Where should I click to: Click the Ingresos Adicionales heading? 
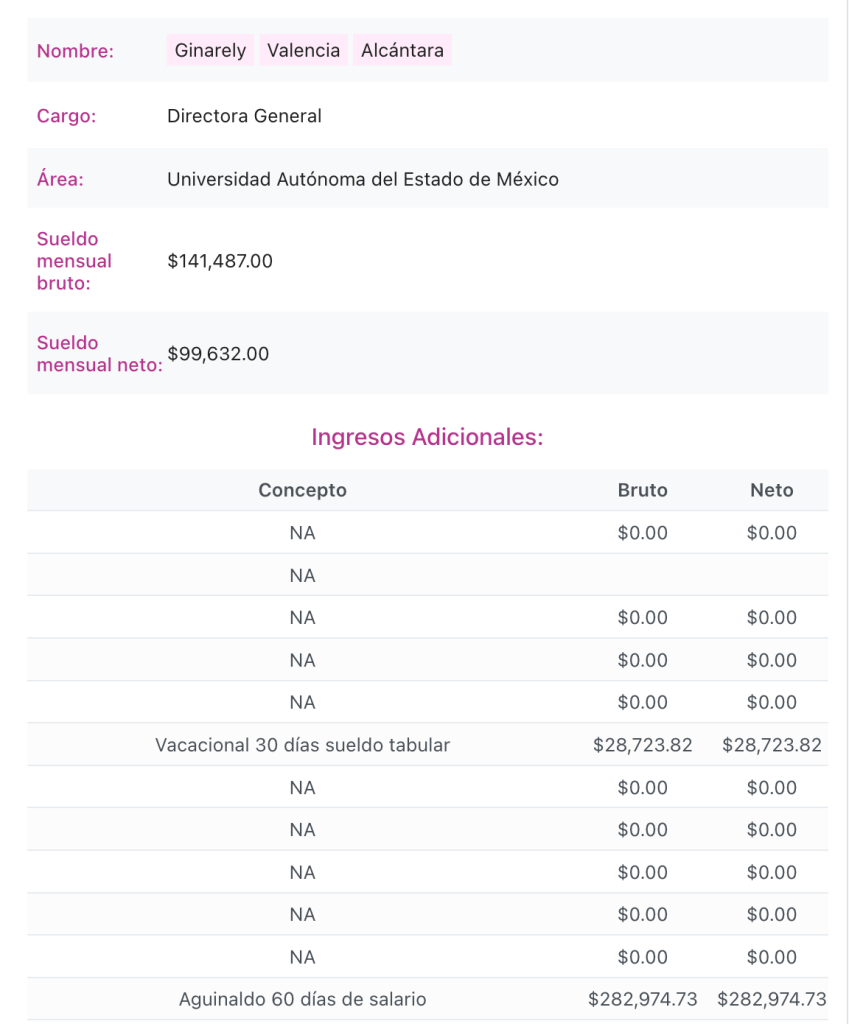click(x=427, y=437)
